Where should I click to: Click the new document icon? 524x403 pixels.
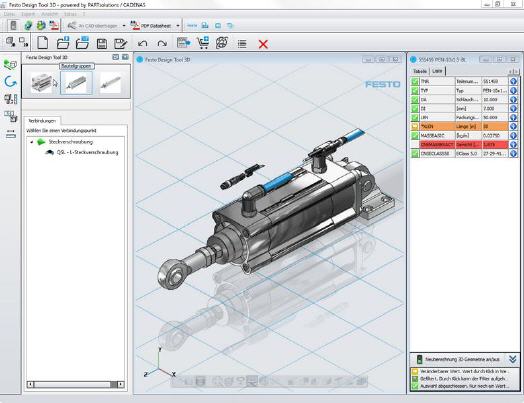[42, 43]
